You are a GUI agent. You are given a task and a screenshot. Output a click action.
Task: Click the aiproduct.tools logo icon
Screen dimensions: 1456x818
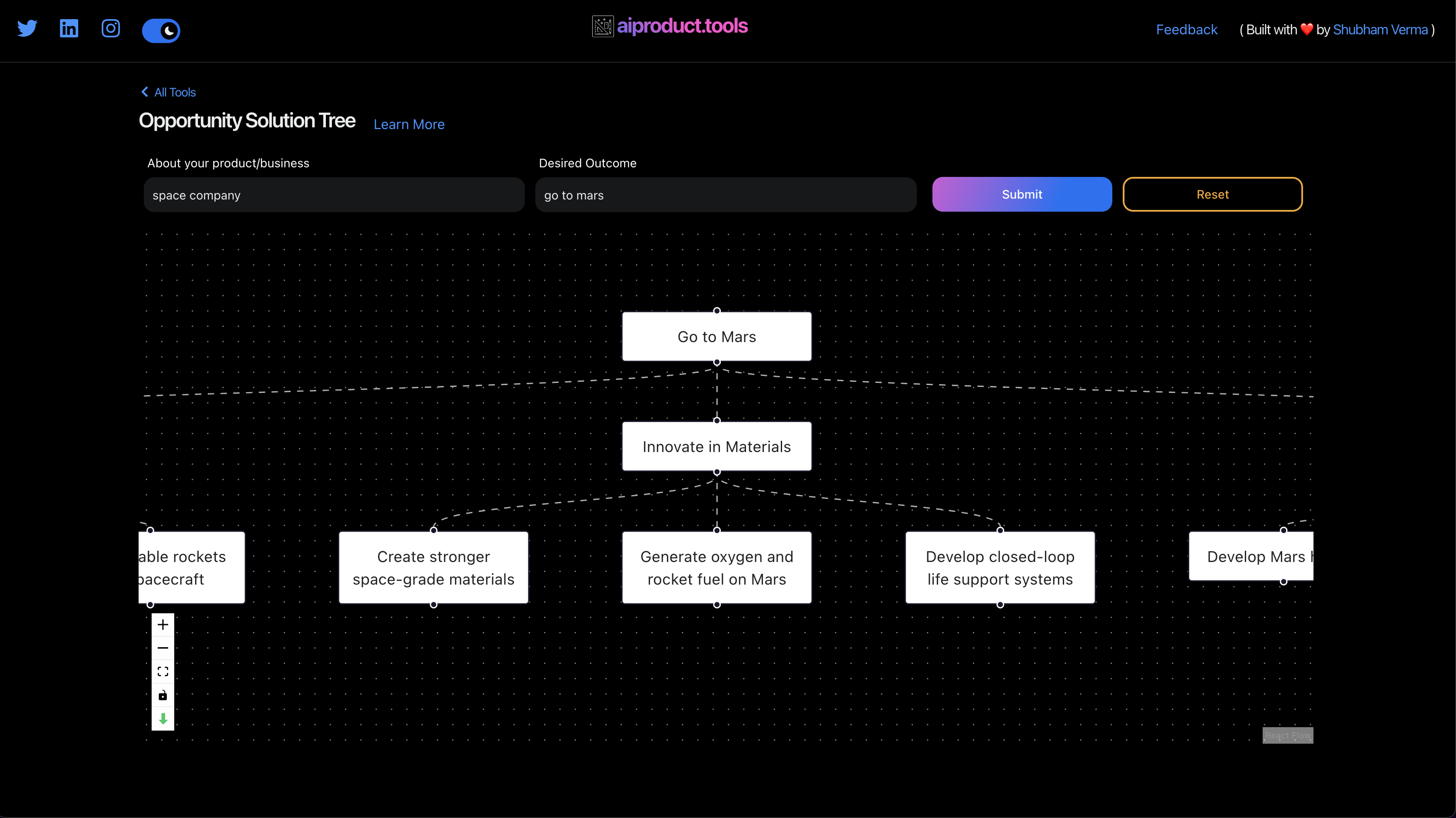click(x=602, y=26)
